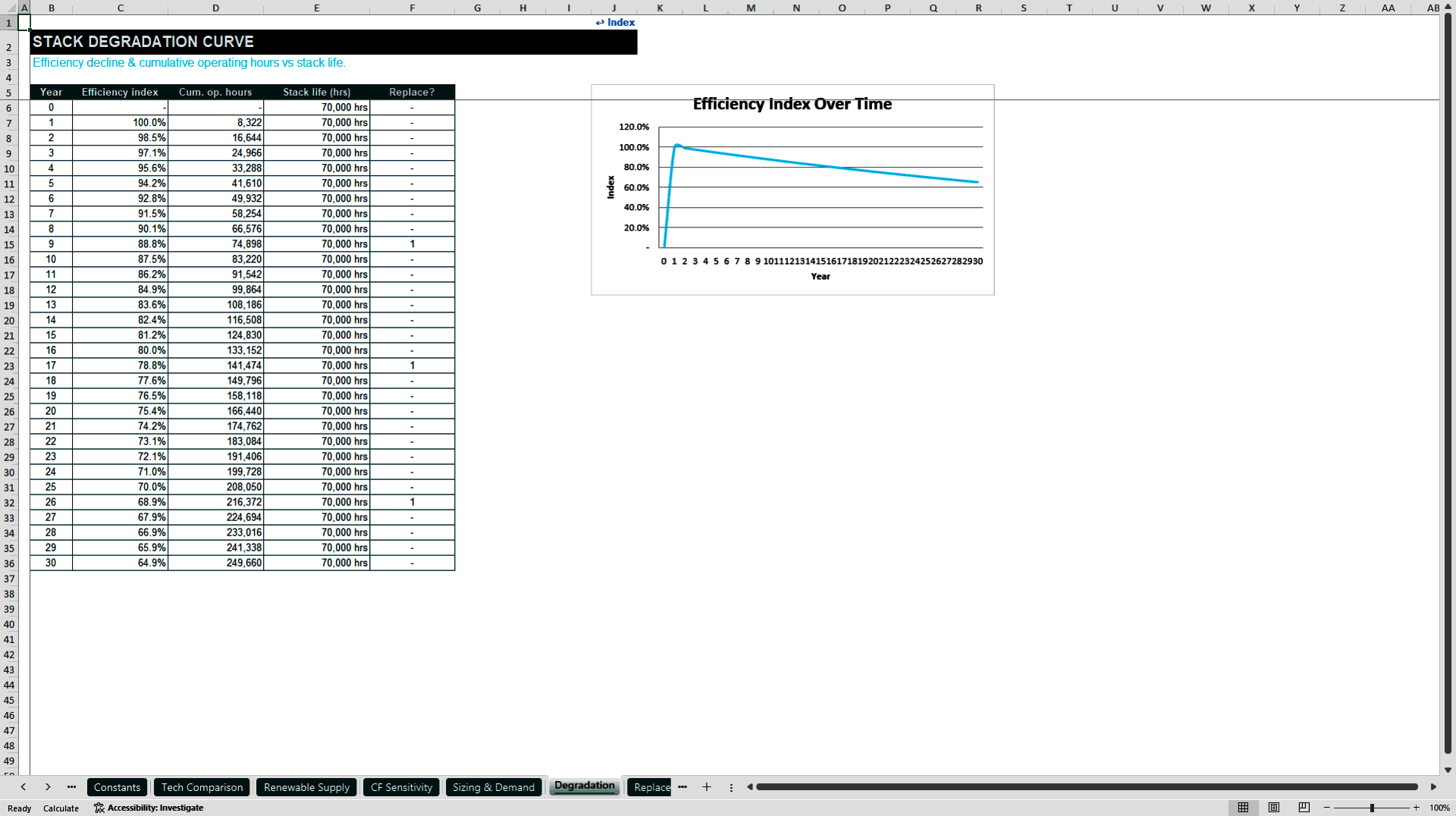Select column AA header
The image size is (1456, 816).
coord(1388,8)
